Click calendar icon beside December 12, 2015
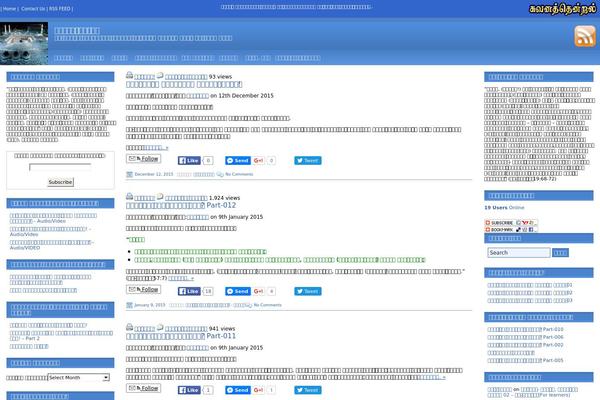The image size is (600, 400). click(129, 174)
